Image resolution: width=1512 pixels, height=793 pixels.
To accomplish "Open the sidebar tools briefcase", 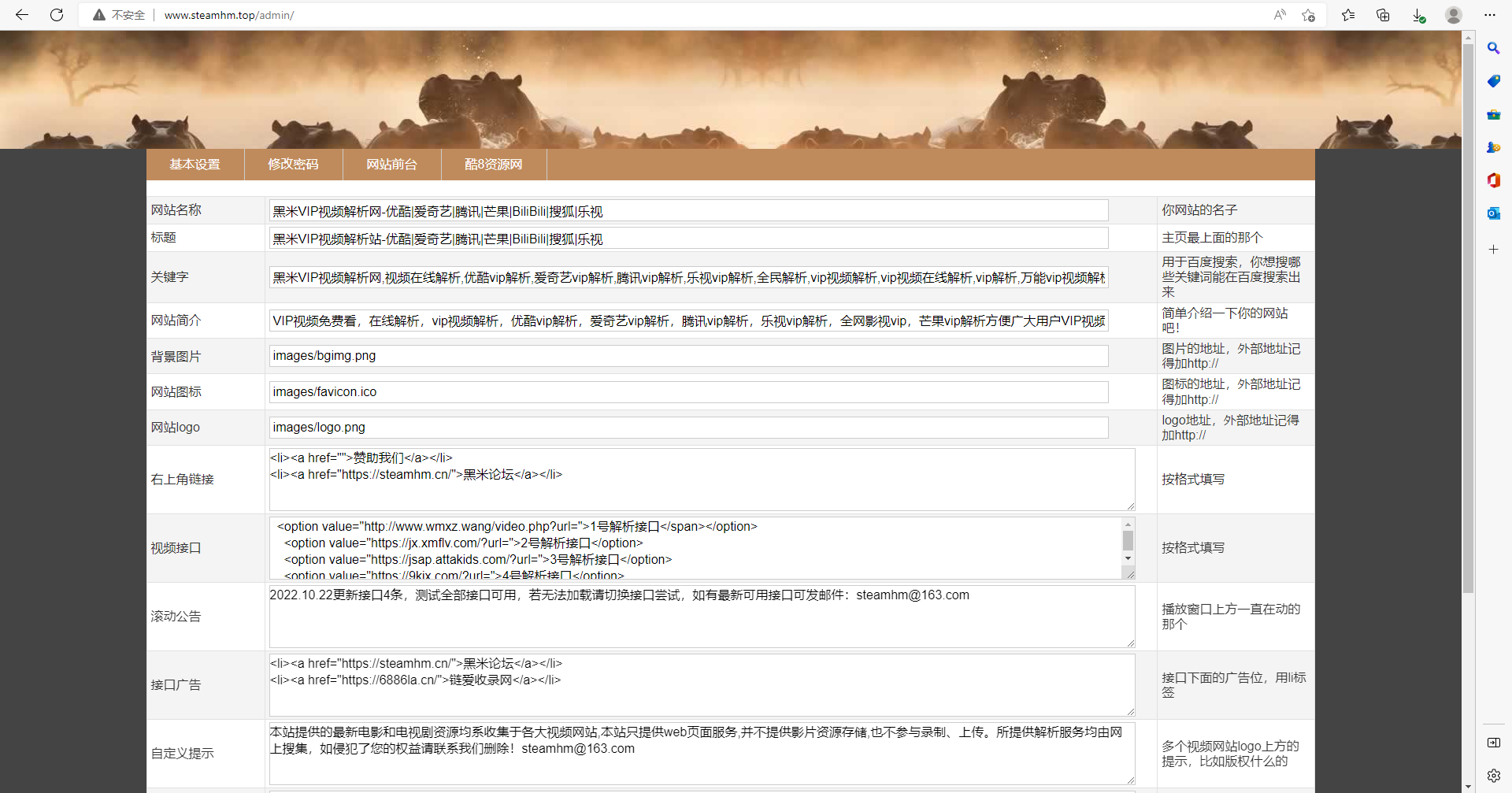I will (1493, 114).
